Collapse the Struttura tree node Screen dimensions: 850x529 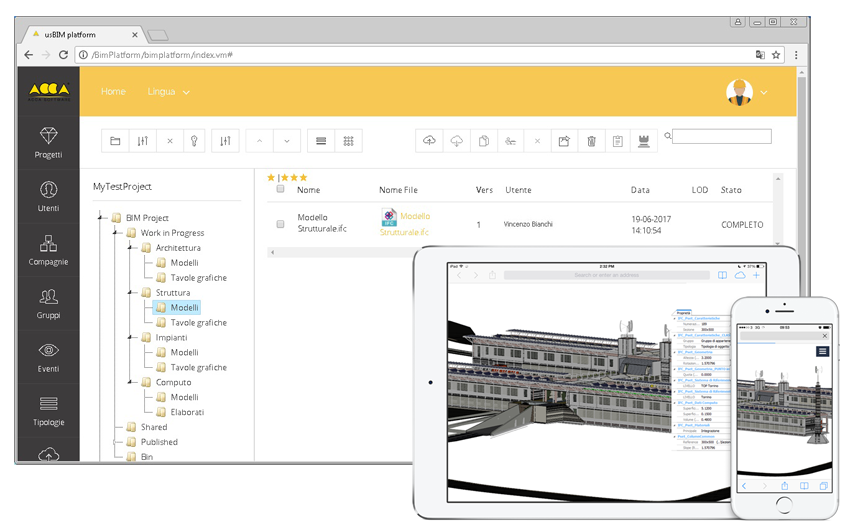point(130,293)
